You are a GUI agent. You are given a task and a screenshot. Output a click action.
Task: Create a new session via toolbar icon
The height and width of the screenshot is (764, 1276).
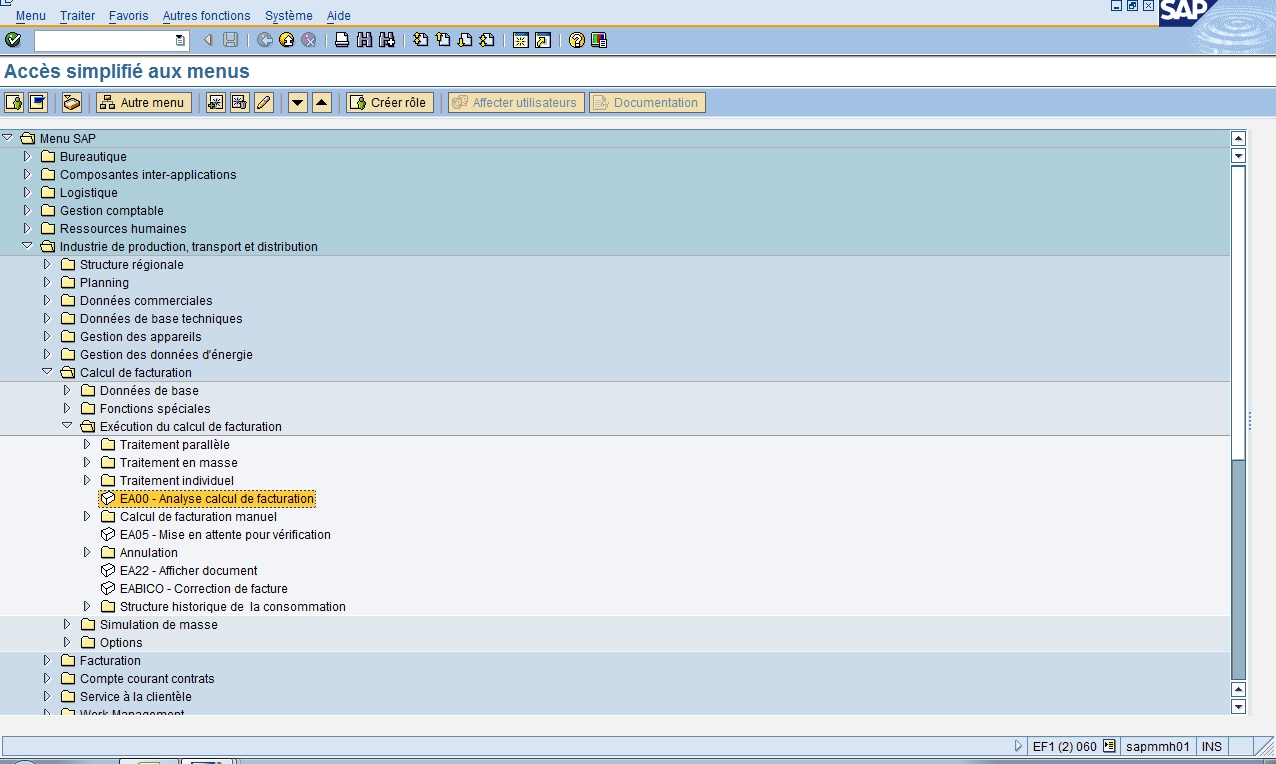[521, 40]
